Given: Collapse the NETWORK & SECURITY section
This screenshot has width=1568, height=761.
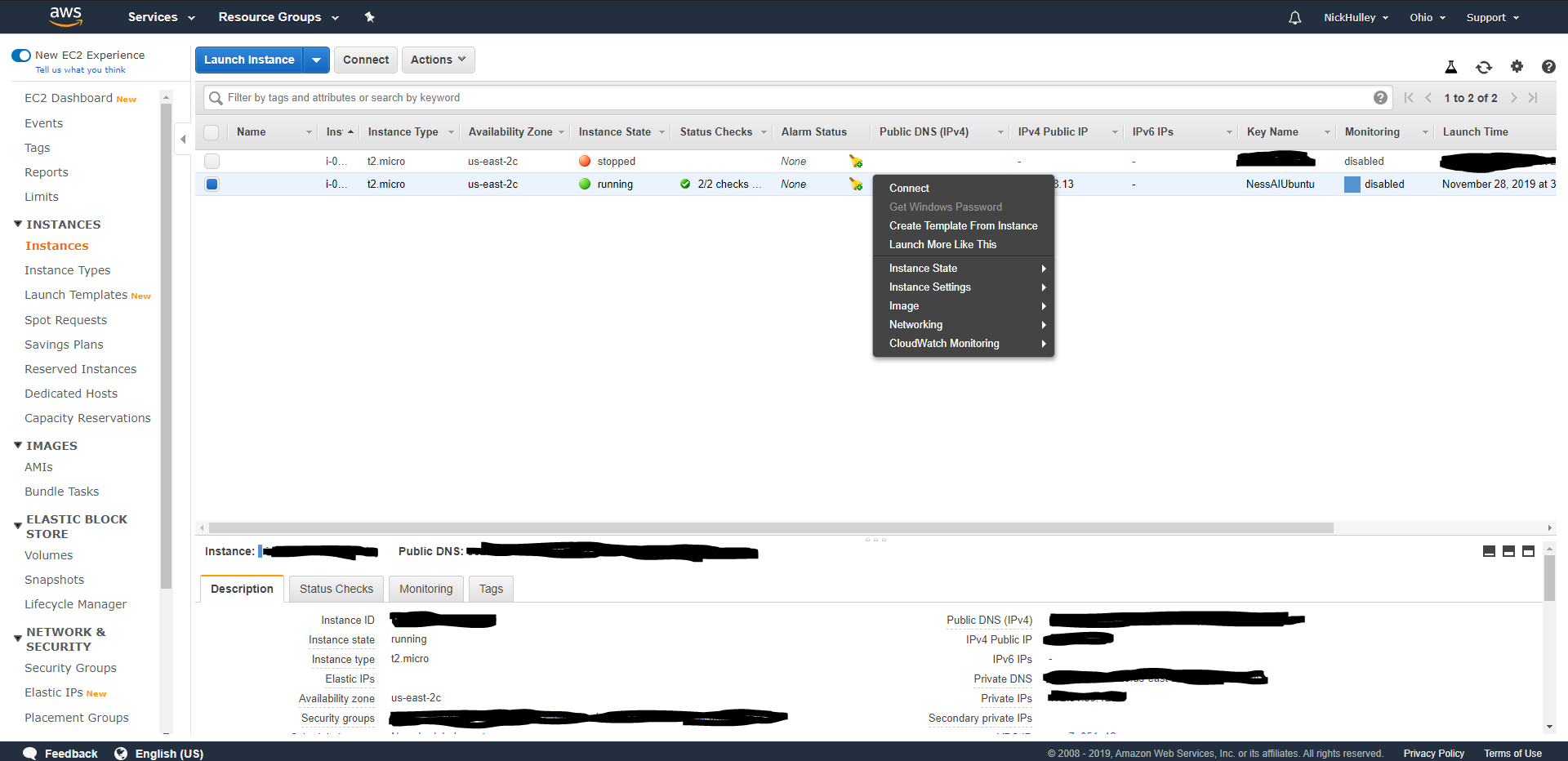Looking at the screenshot, I should point(18,639).
